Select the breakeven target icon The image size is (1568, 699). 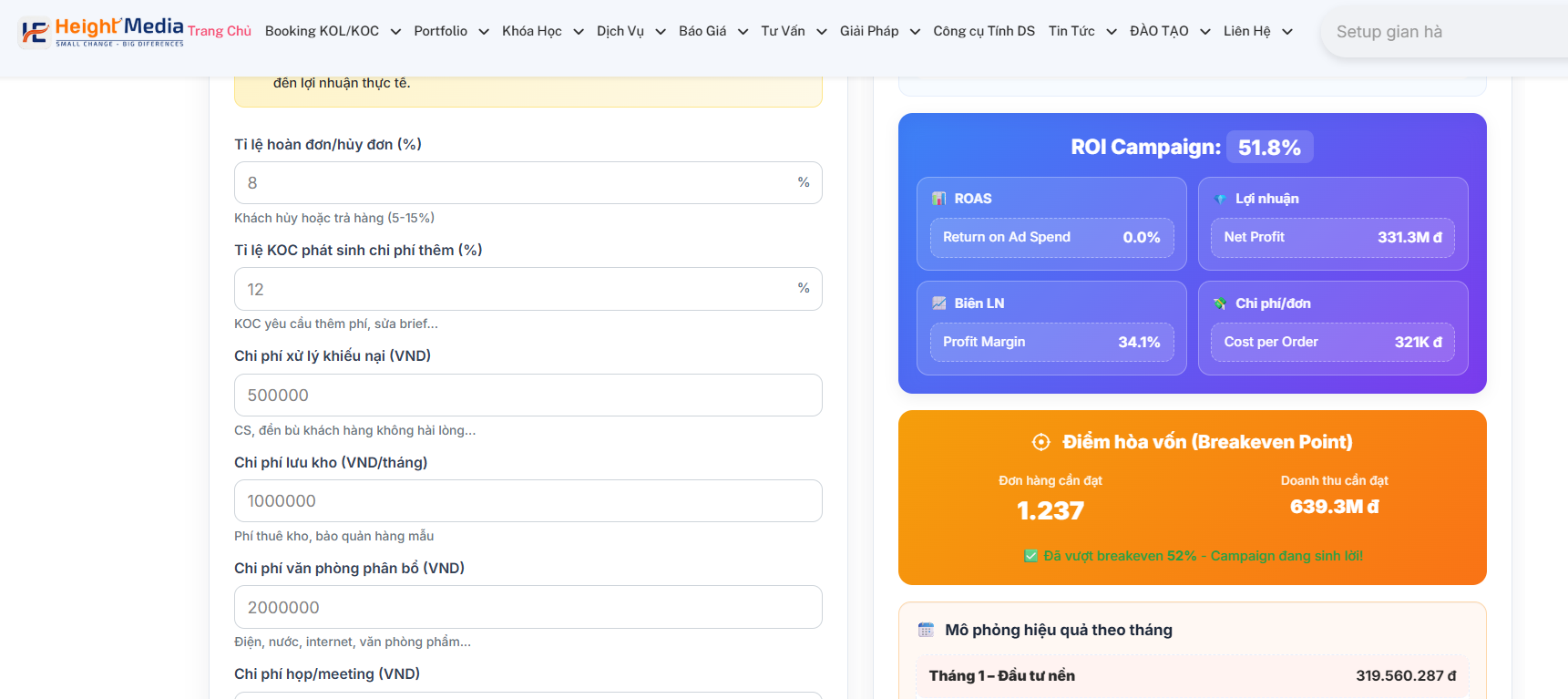(x=1040, y=442)
